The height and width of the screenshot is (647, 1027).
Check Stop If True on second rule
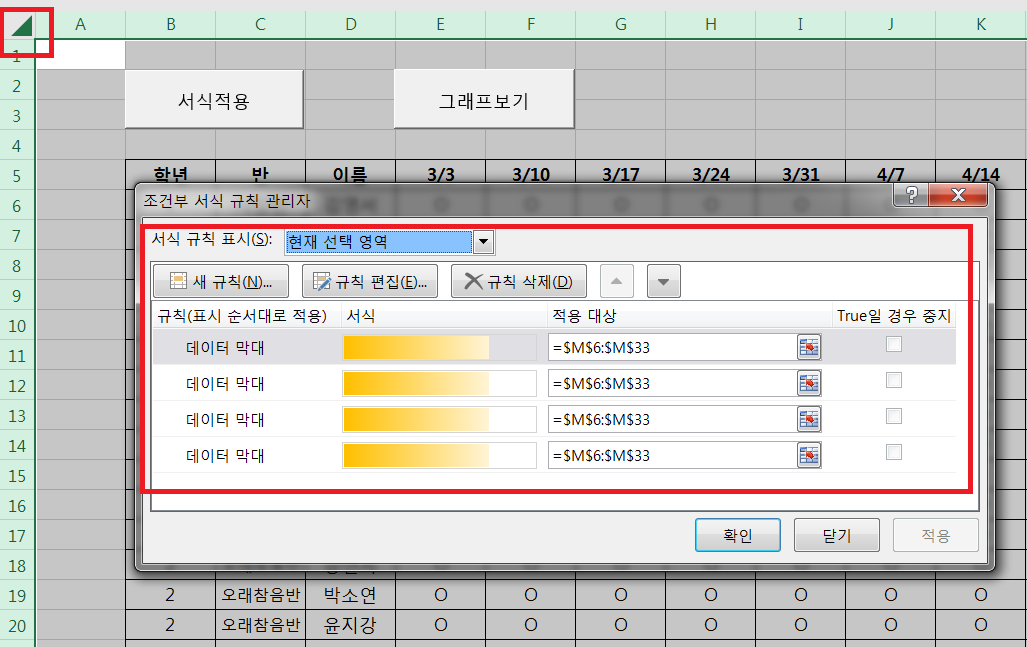coord(894,381)
